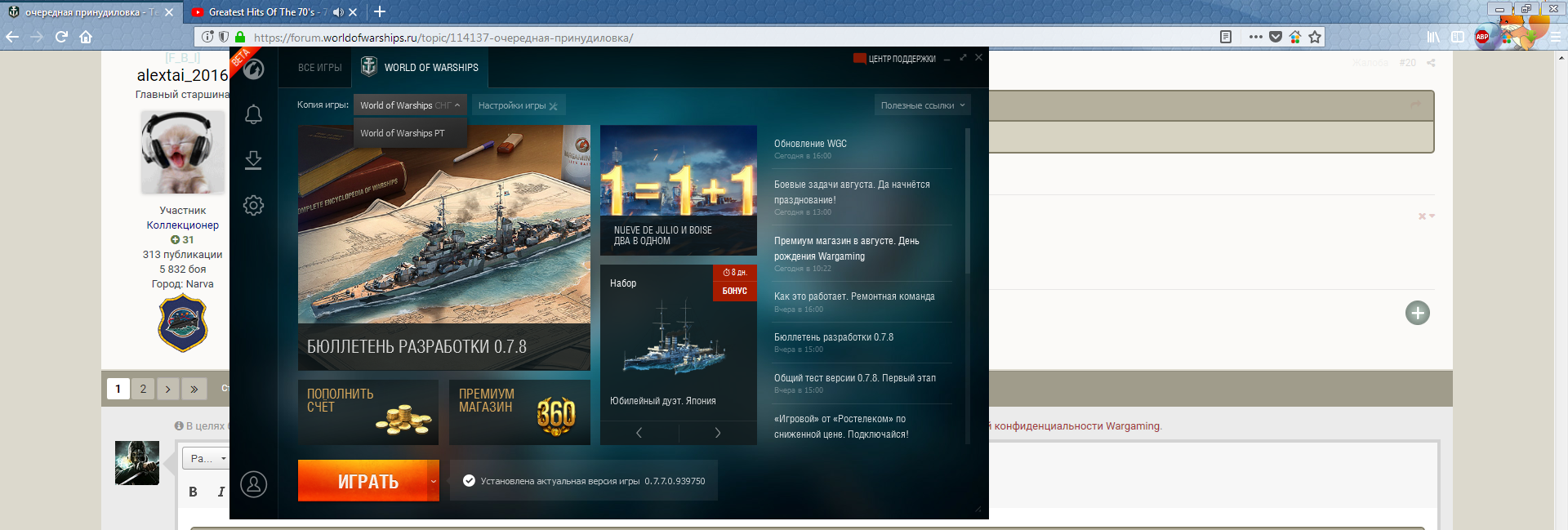Open the Firefox hamburger menu
The image size is (1568, 530).
[1556, 37]
